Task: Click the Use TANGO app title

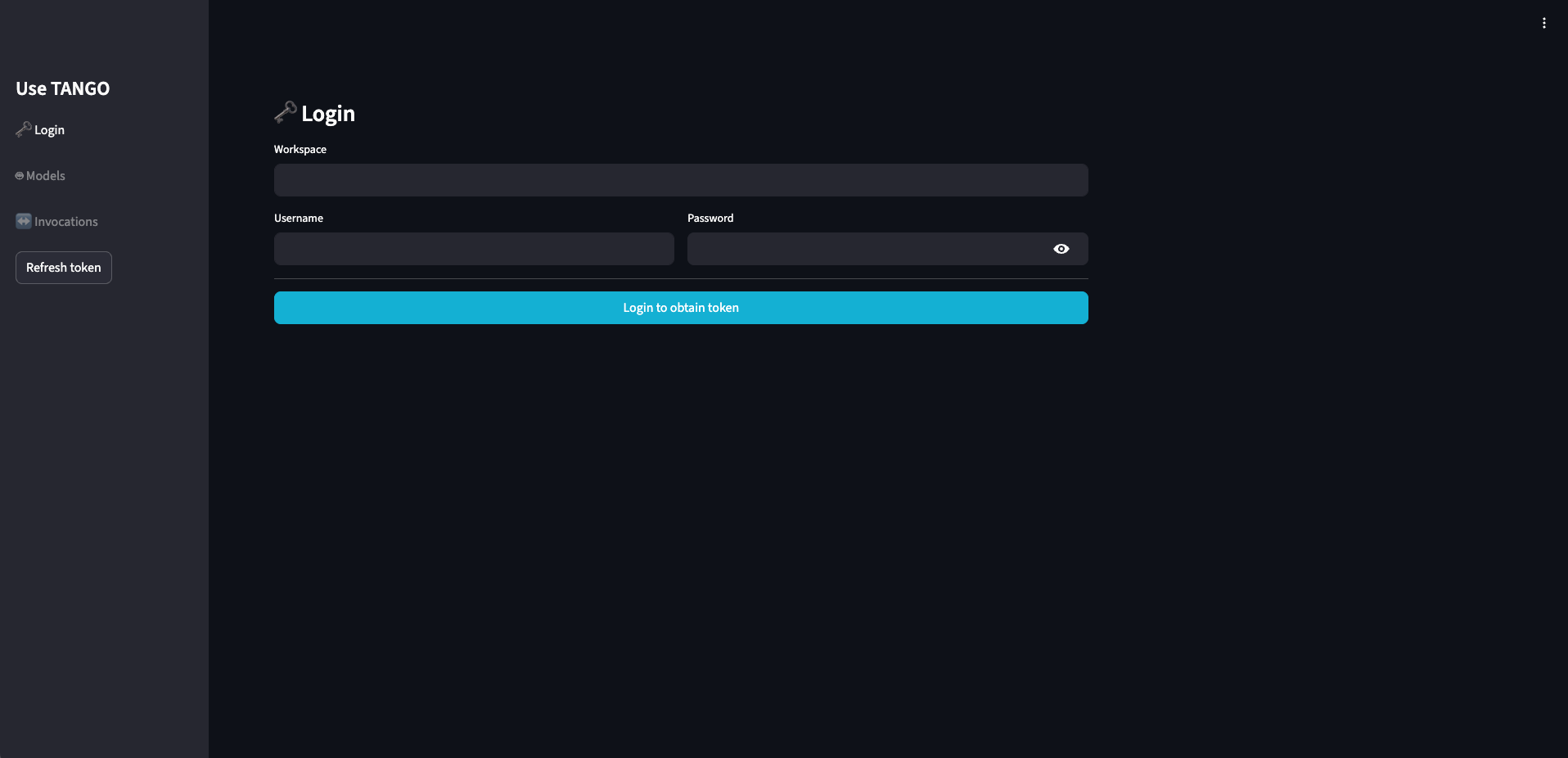Action: click(x=62, y=88)
